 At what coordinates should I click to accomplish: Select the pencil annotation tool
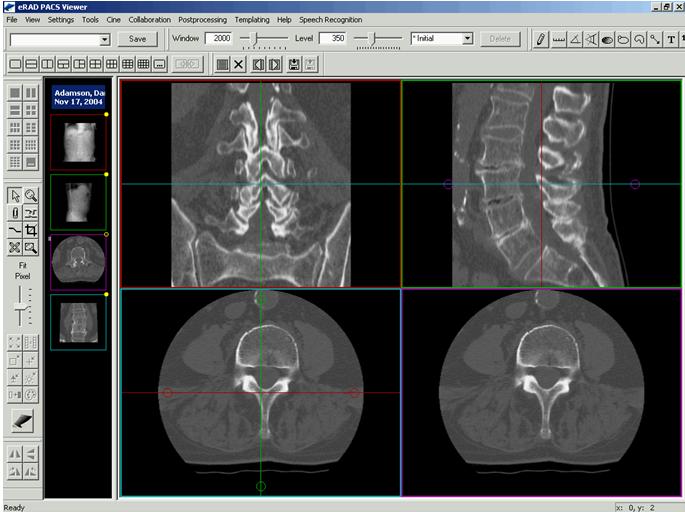tap(541, 39)
